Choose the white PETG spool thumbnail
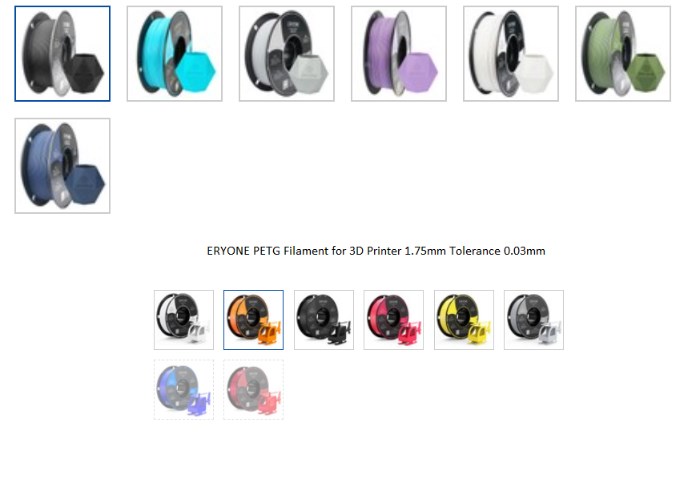700x481 pixels. (184, 320)
